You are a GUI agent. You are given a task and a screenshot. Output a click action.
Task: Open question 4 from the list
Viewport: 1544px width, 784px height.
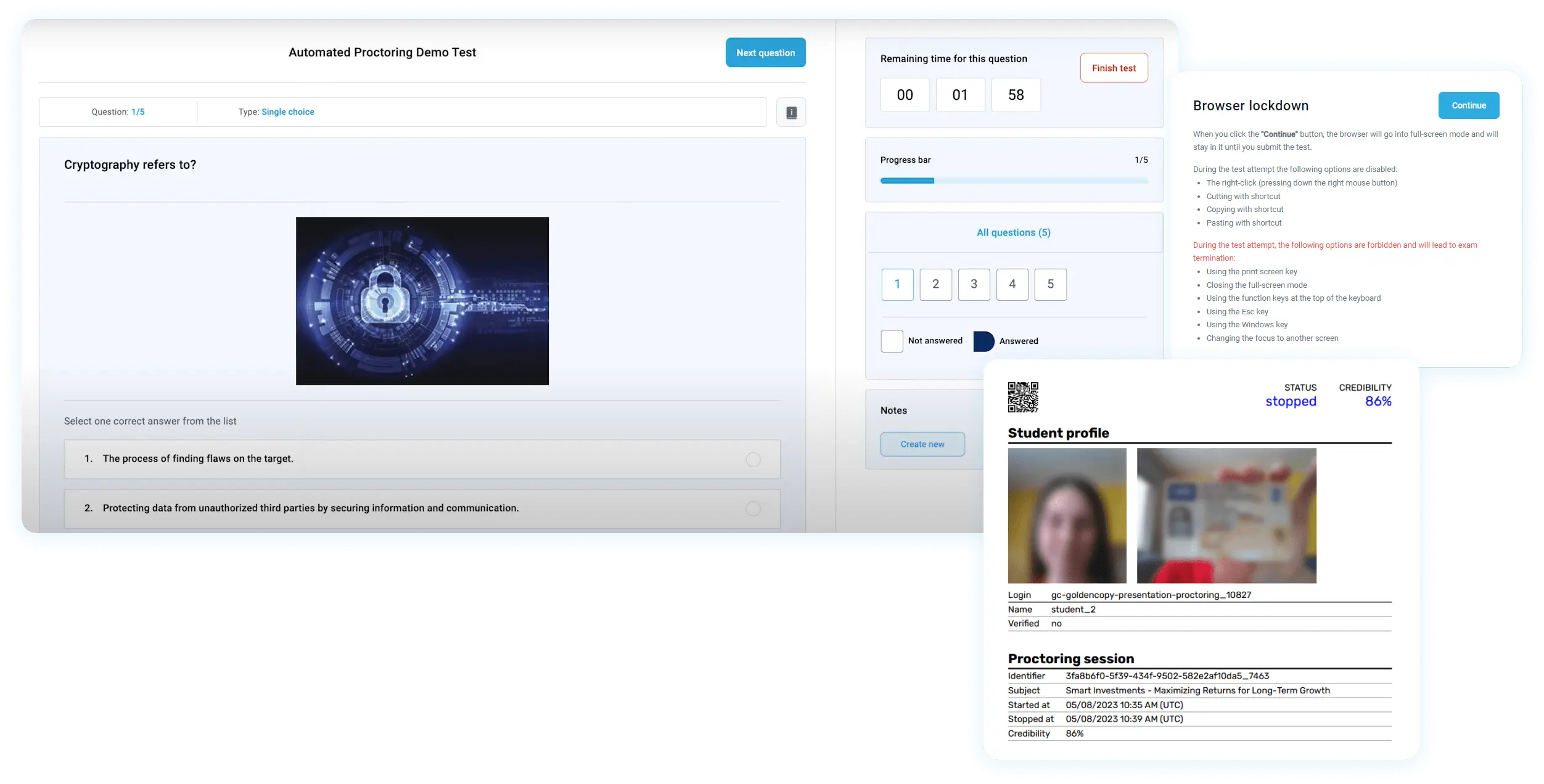tap(1012, 284)
